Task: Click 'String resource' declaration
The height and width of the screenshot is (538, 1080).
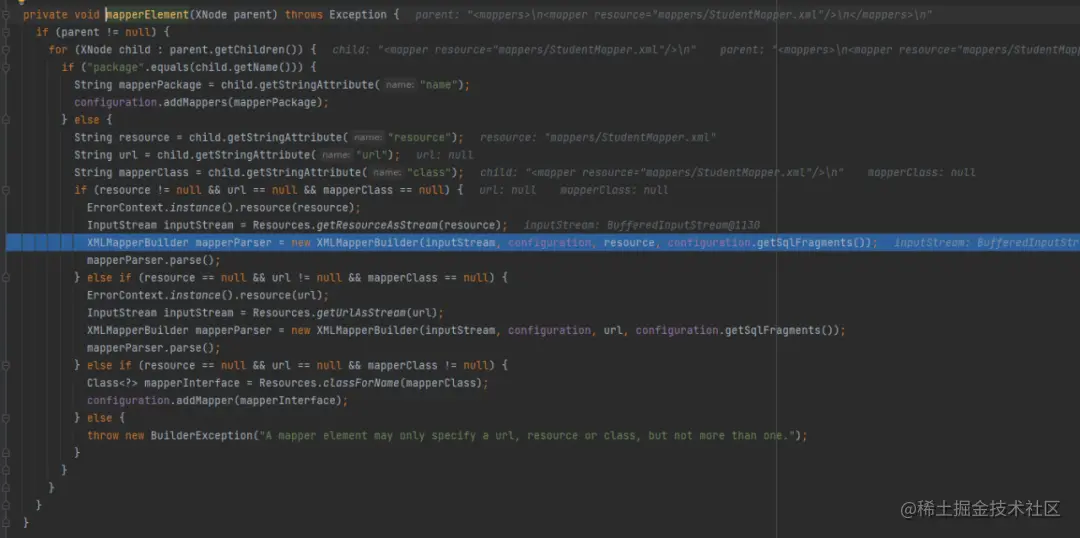Action: 123,137
